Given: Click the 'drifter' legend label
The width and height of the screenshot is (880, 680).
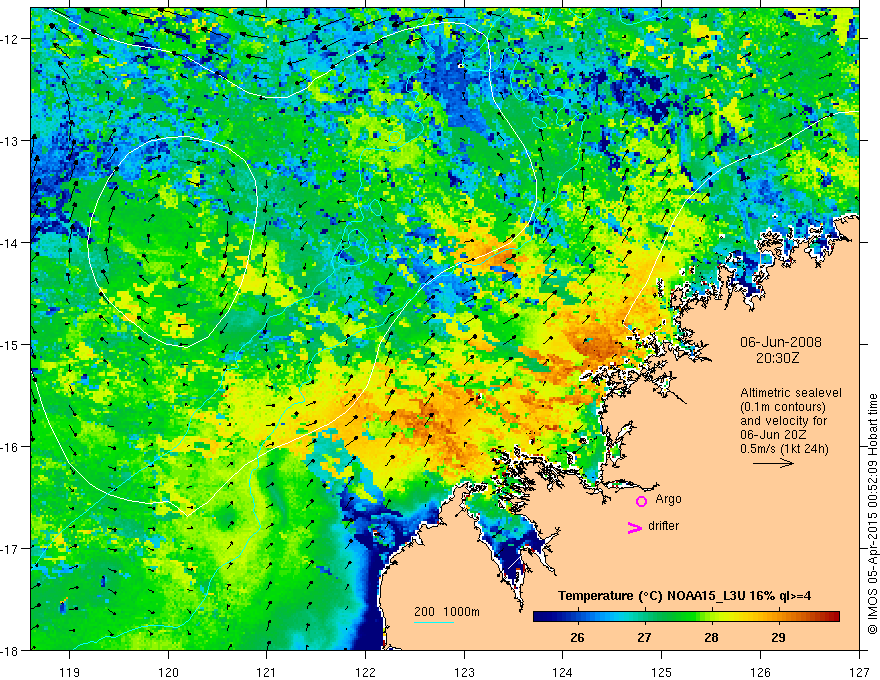Looking at the screenshot, I should coord(663,526).
